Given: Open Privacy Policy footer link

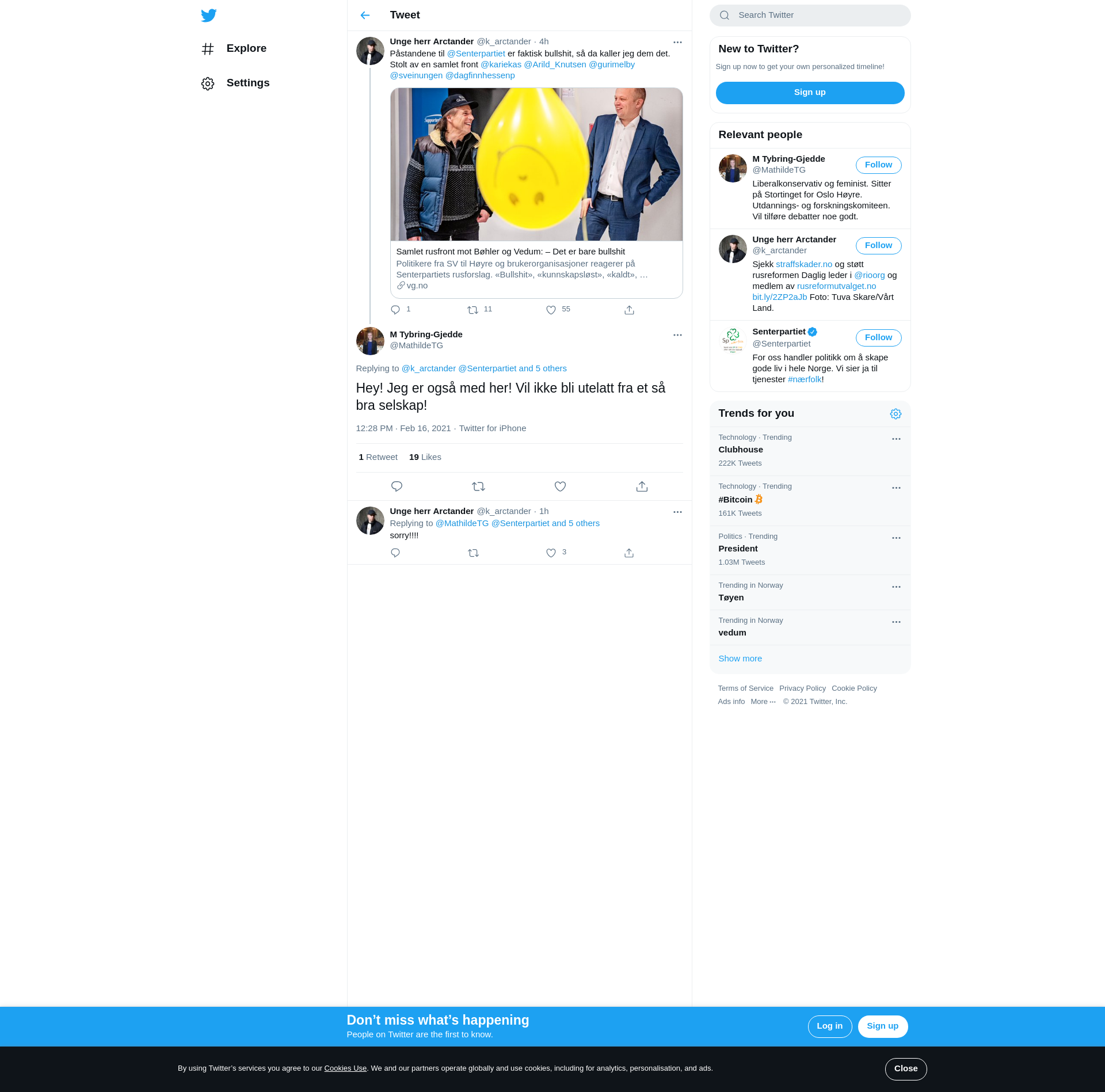Looking at the screenshot, I should (x=802, y=688).
